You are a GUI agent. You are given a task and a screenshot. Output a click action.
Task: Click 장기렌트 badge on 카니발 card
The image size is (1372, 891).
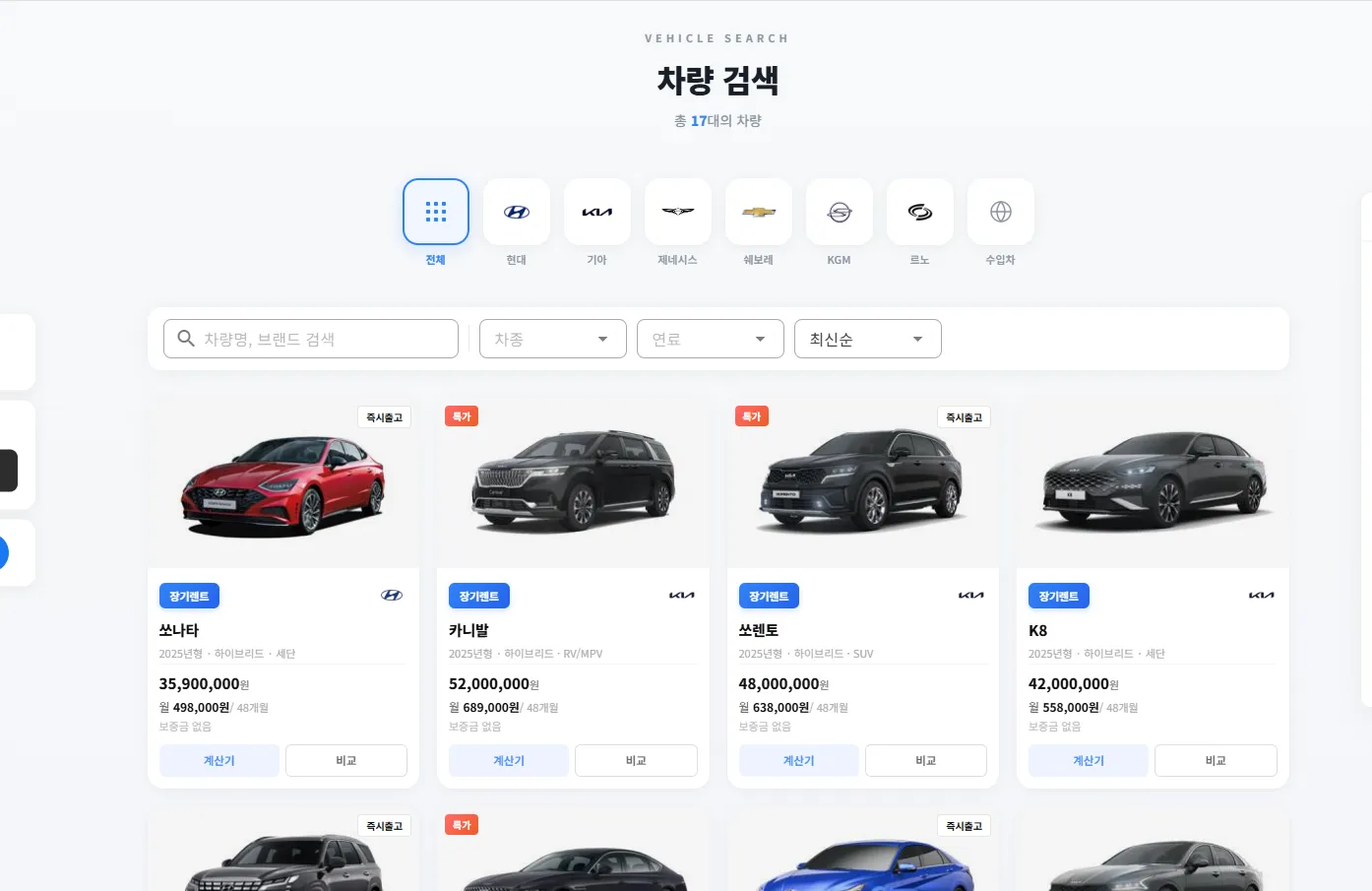pyautogui.click(x=479, y=597)
